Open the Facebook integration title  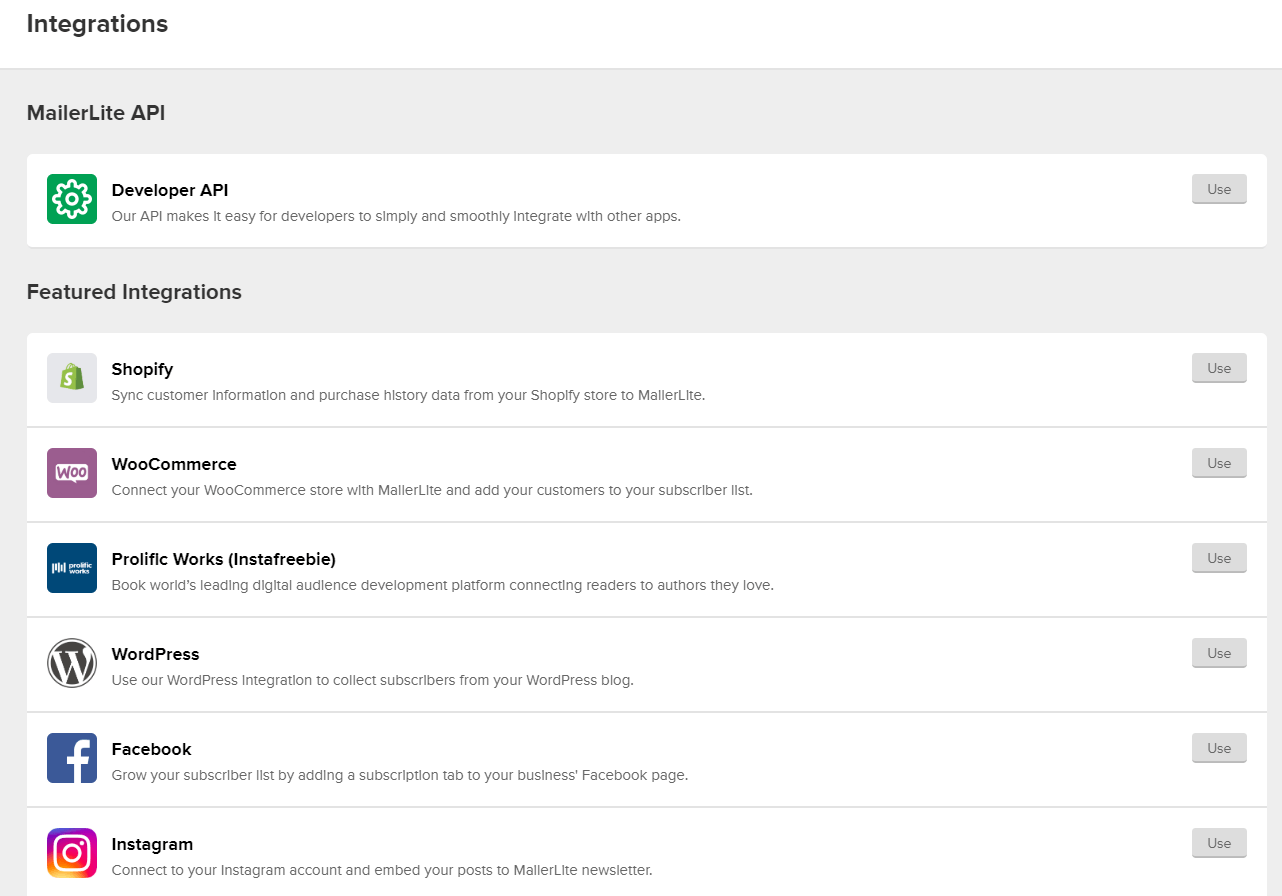pyautogui.click(x=151, y=749)
